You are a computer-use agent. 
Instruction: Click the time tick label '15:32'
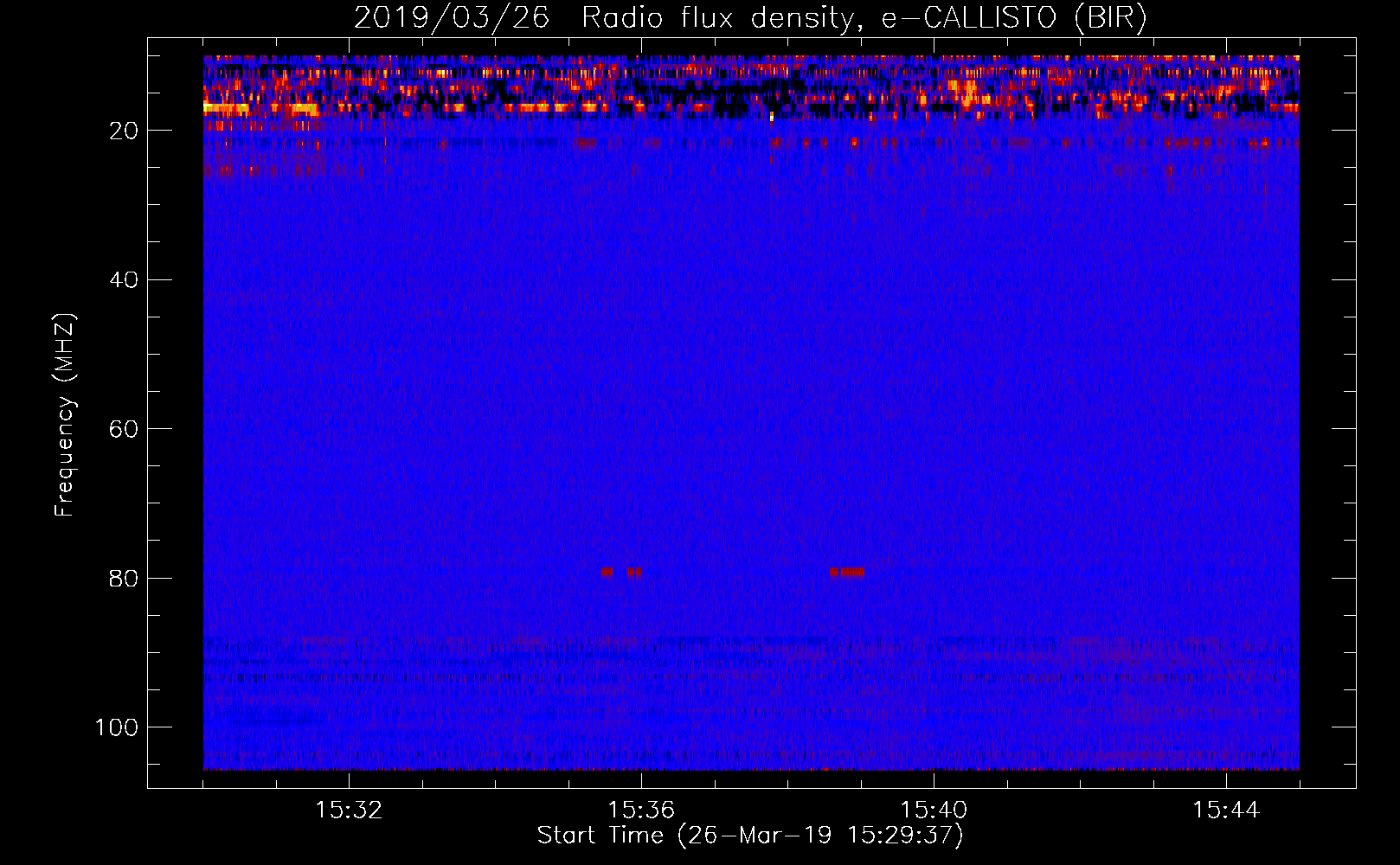tap(349, 811)
